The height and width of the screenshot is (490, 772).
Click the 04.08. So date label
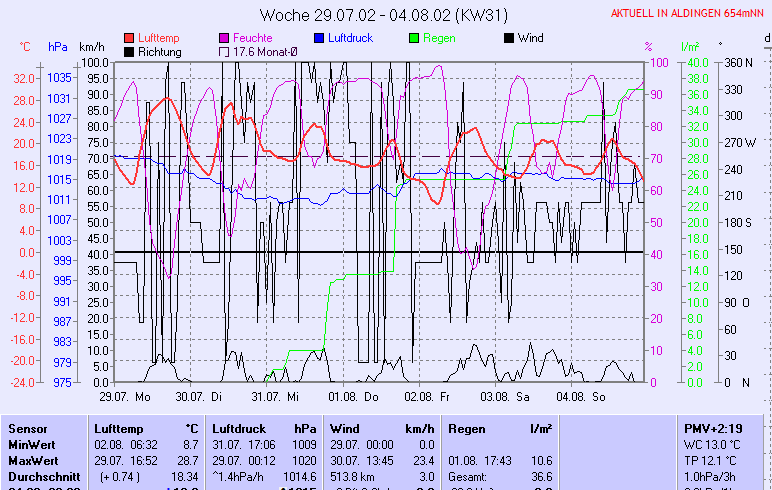(580, 397)
